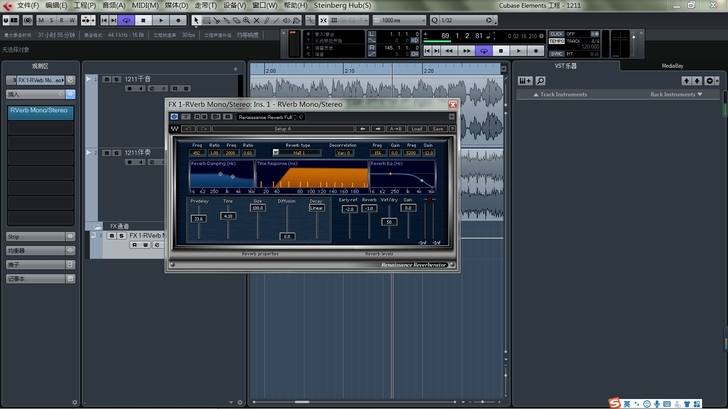Click the reverb Time slider handle
This screenshot has height=409, width=728.
click(228, 216)
